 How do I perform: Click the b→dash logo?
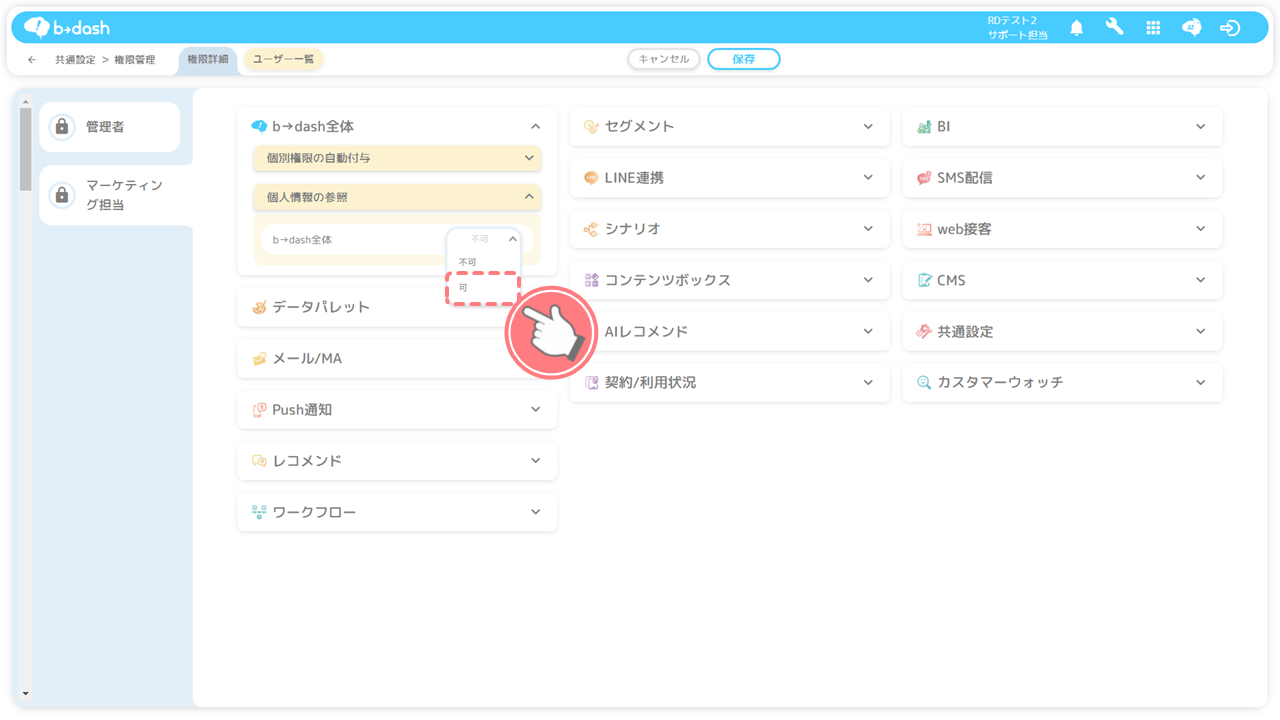click(67, 27)
